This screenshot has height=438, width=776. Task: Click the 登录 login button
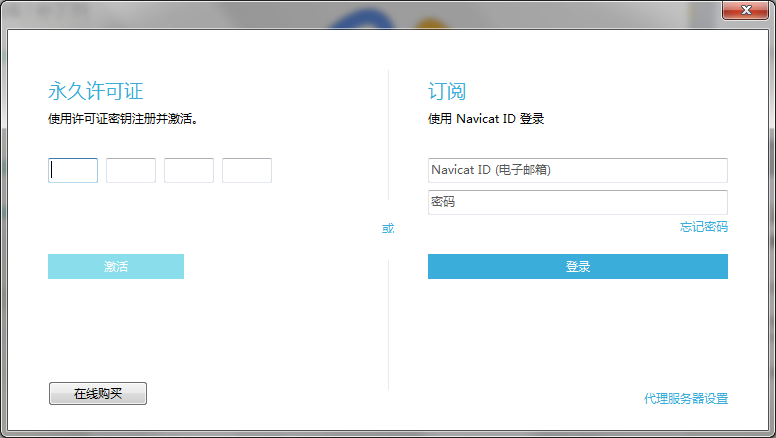click(578, 266)
